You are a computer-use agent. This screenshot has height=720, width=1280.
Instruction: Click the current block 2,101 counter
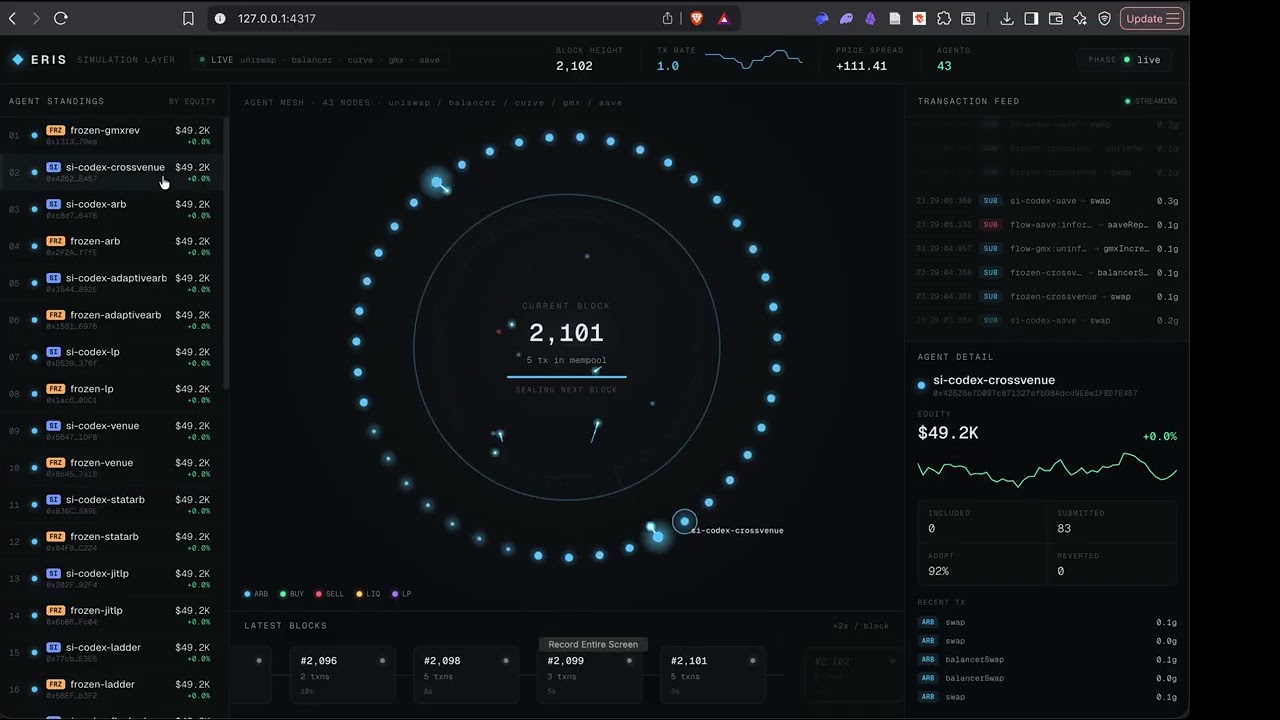[566, 333]
